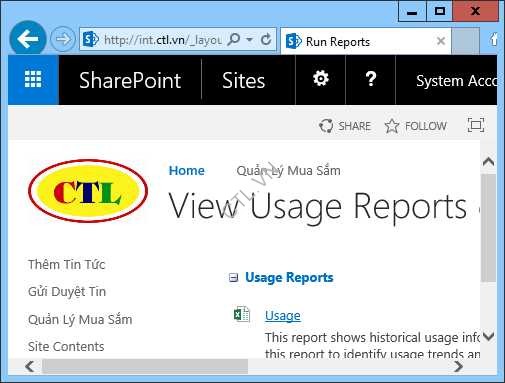Collapse the Usage Reports section
The height and width of the screenshot is (383, 505).
(x=234, y=277)
